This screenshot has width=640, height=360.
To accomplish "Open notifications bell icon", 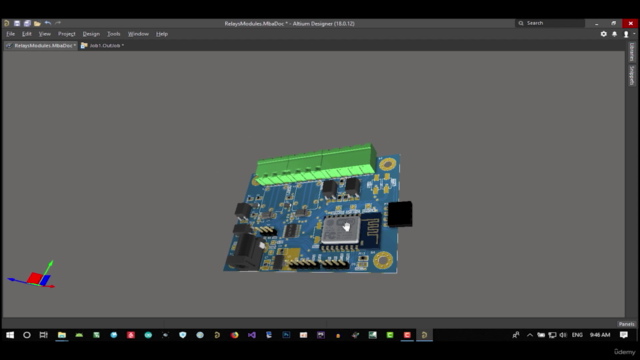I will pyautogui.click(x=614, y=34).
